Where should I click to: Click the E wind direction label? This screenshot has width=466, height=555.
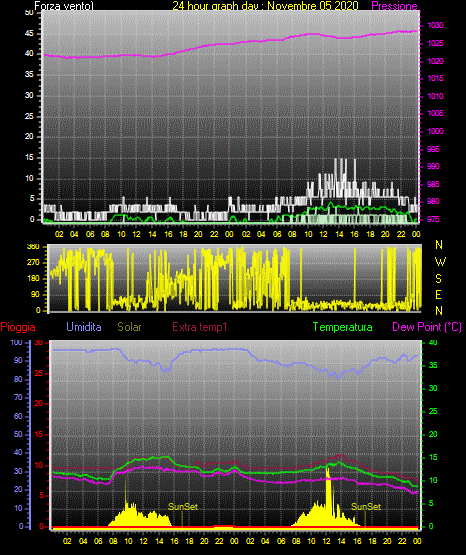[x=438, y=294]
